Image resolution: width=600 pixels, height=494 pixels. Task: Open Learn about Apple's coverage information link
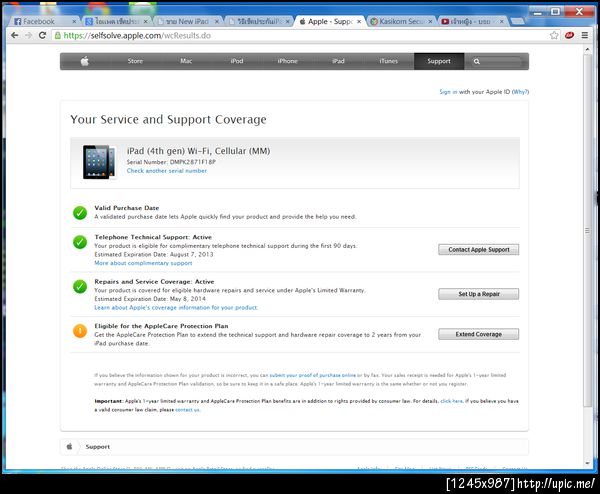point(176,307)
